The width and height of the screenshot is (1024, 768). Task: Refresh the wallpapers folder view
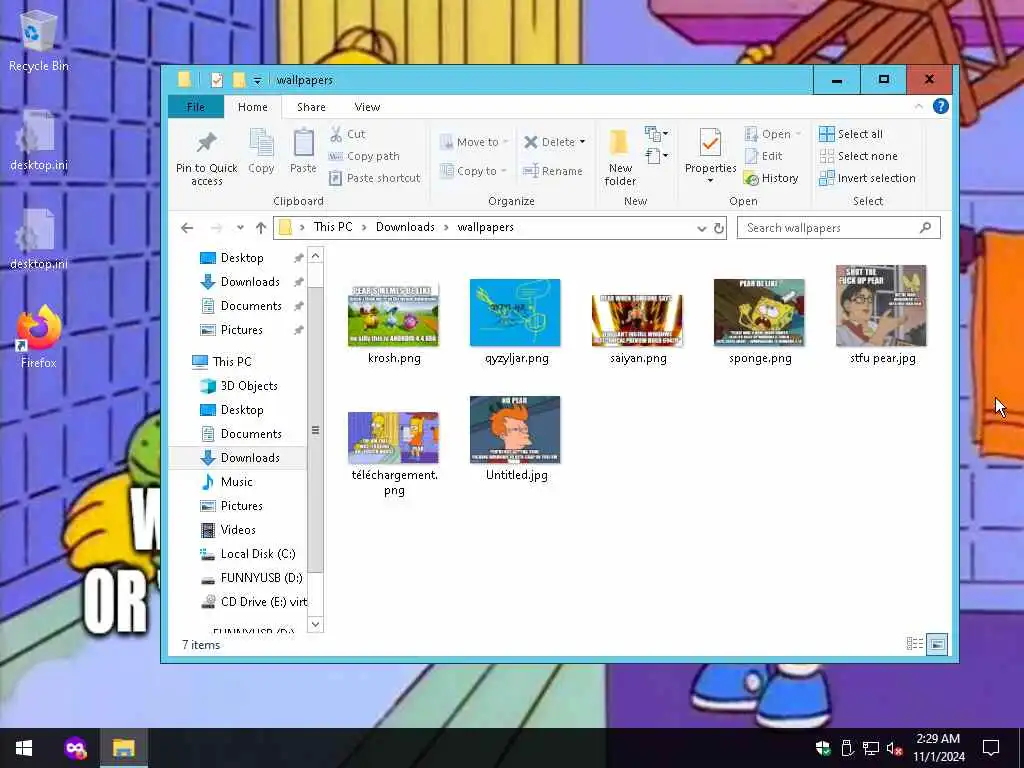tap(718, 228)
